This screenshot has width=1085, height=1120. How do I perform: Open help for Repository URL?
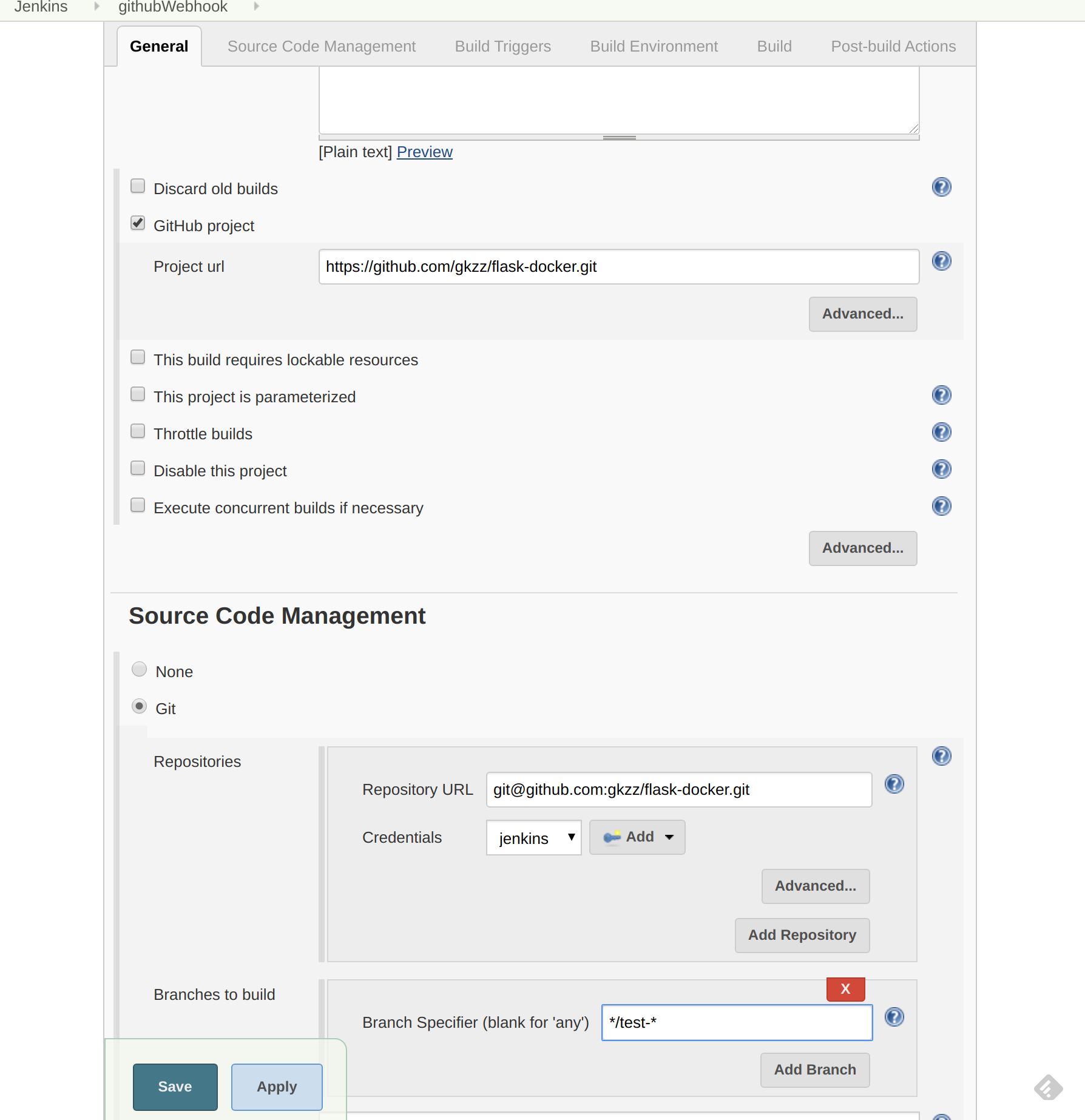coord(894,783)
